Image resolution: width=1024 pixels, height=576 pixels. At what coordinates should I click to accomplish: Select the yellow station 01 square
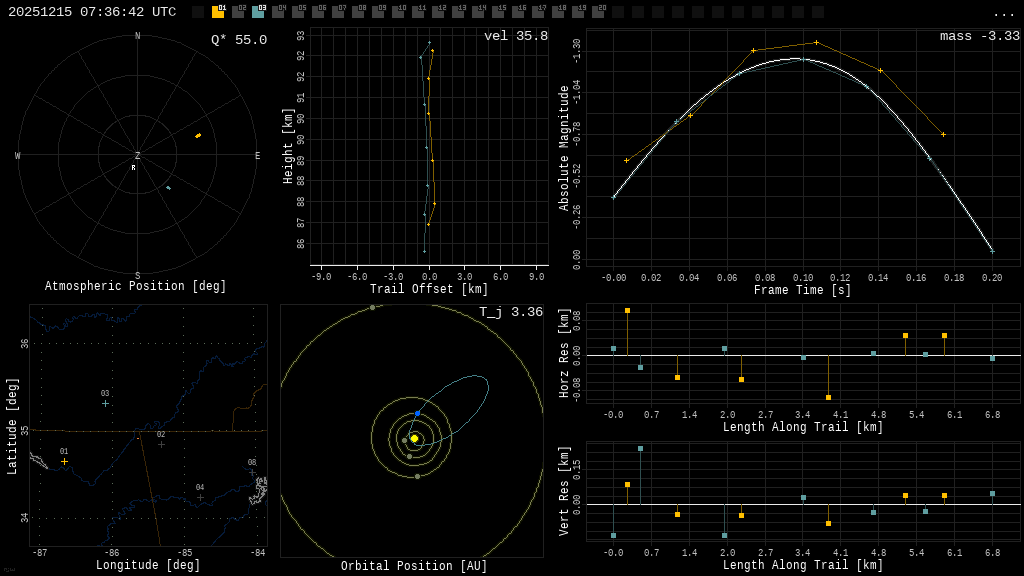pyautogui.click(x=218, y=12)
